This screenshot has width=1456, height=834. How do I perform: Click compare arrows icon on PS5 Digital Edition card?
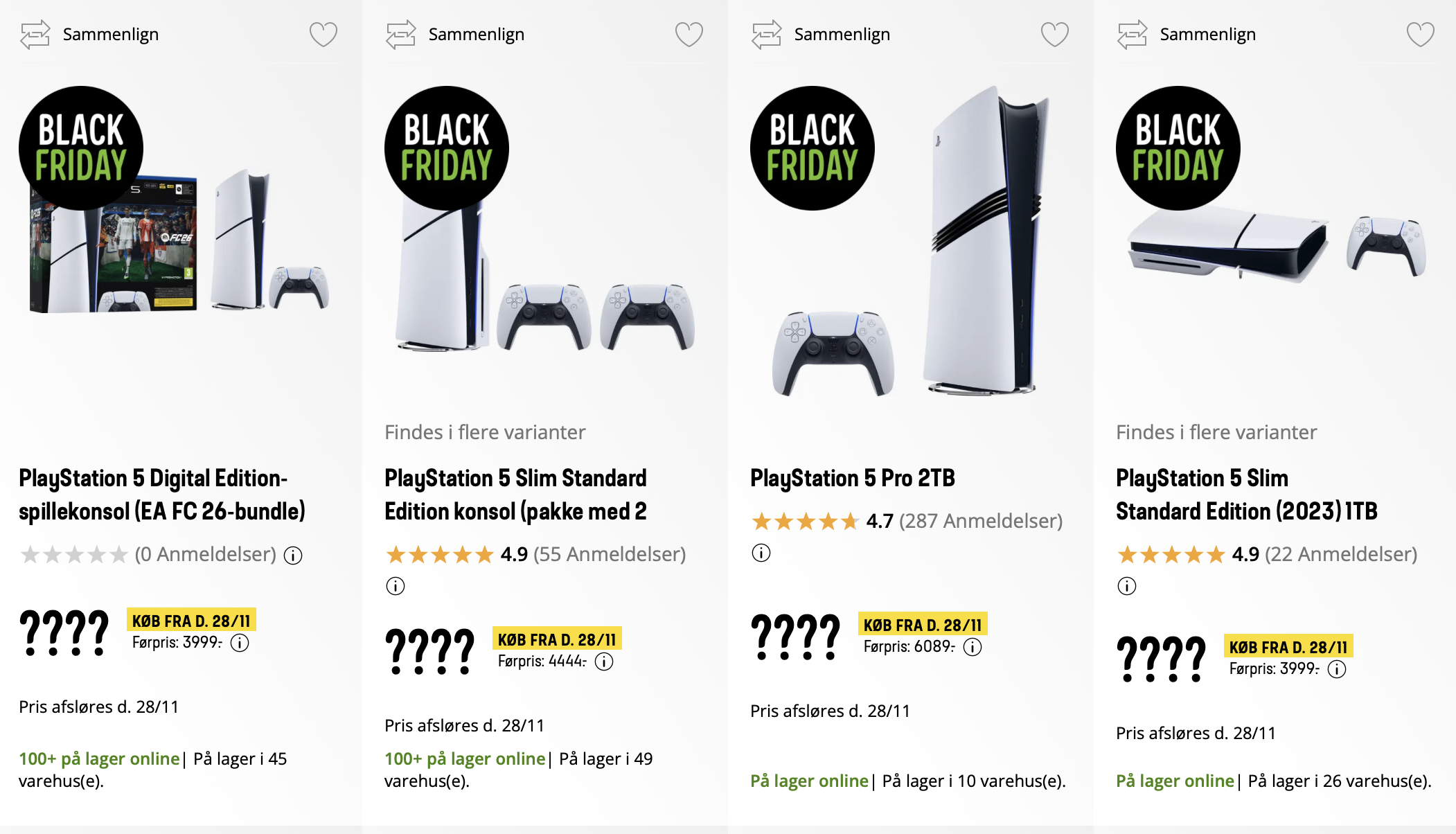coord(35,35)
